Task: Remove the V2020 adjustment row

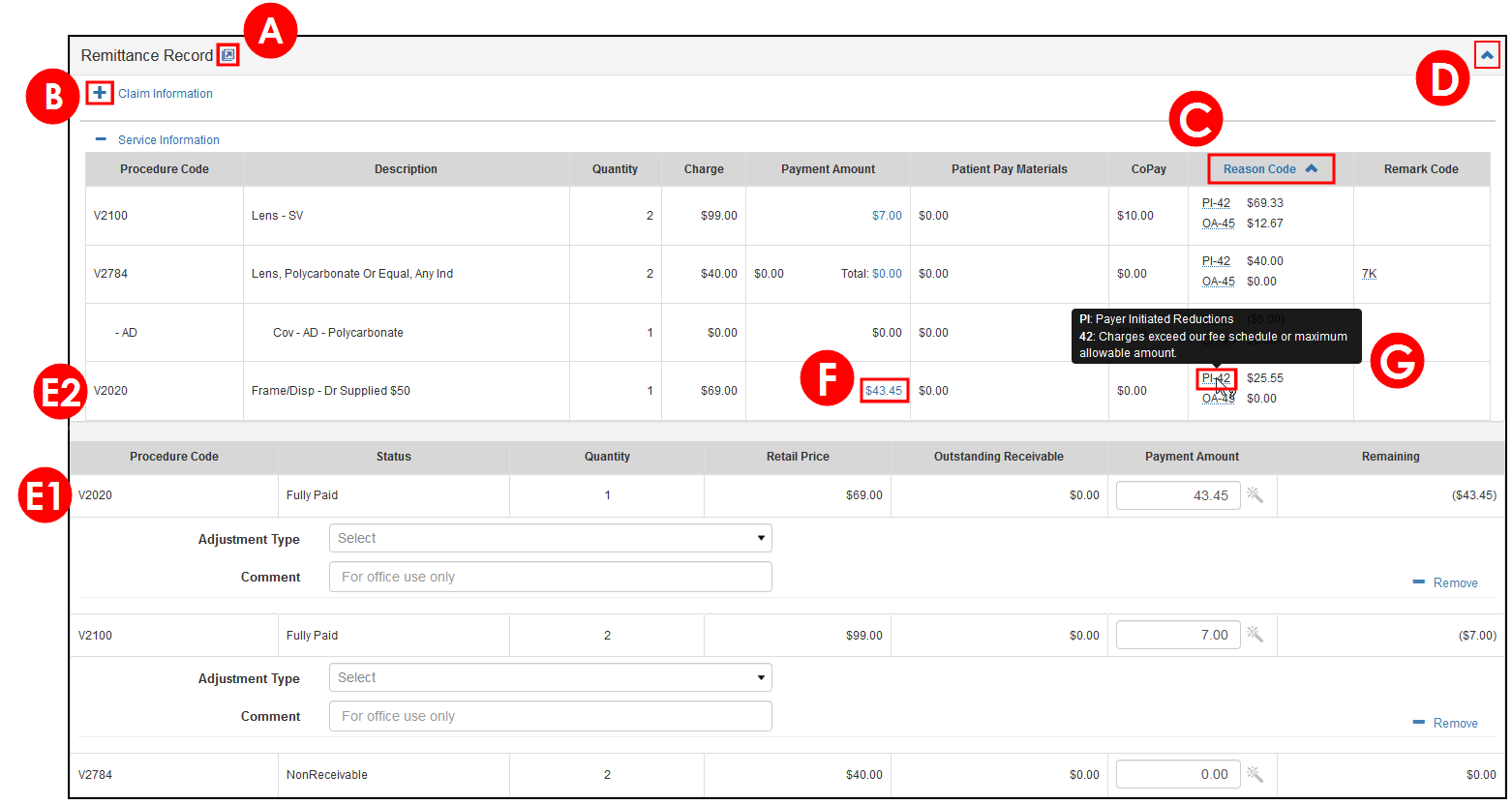Action: point(1446,583)
